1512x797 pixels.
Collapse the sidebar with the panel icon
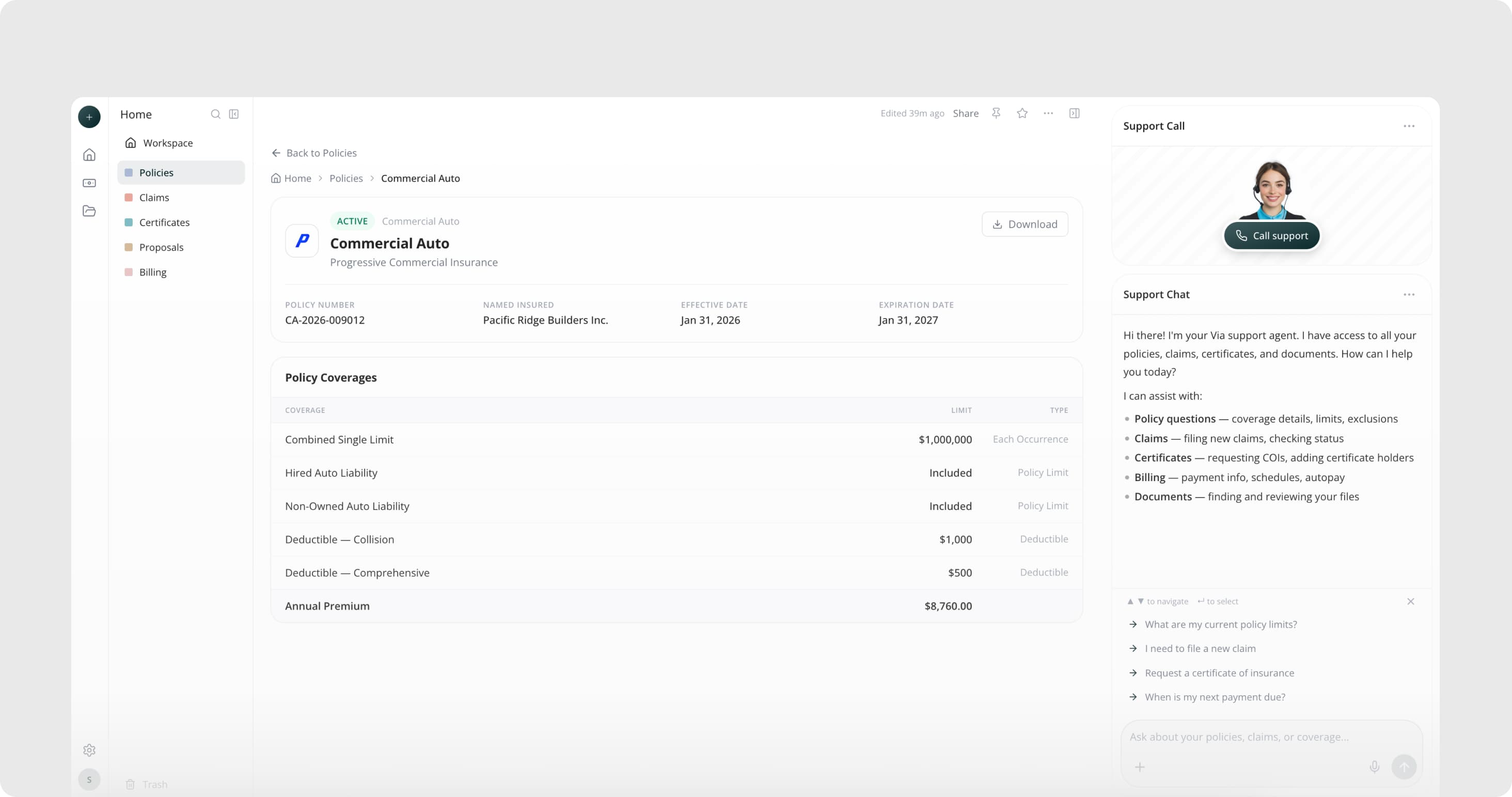pos(233,114)
